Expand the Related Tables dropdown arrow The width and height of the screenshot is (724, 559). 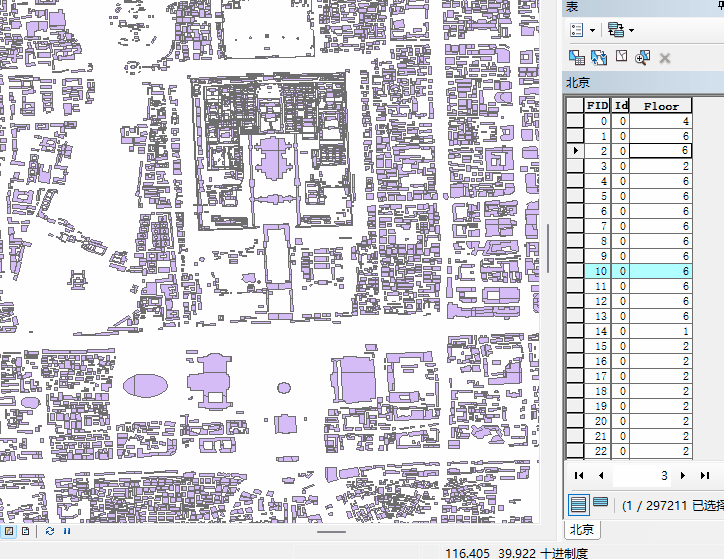click(x=631, y=31)
